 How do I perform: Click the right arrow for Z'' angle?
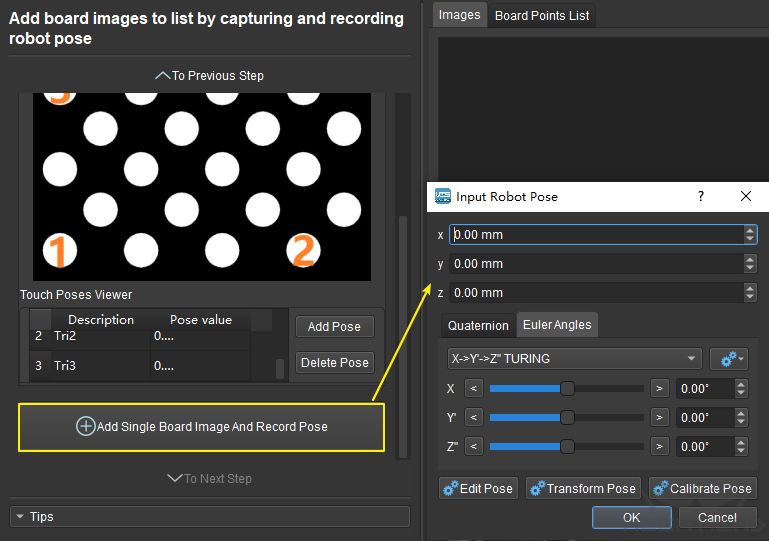659,446
